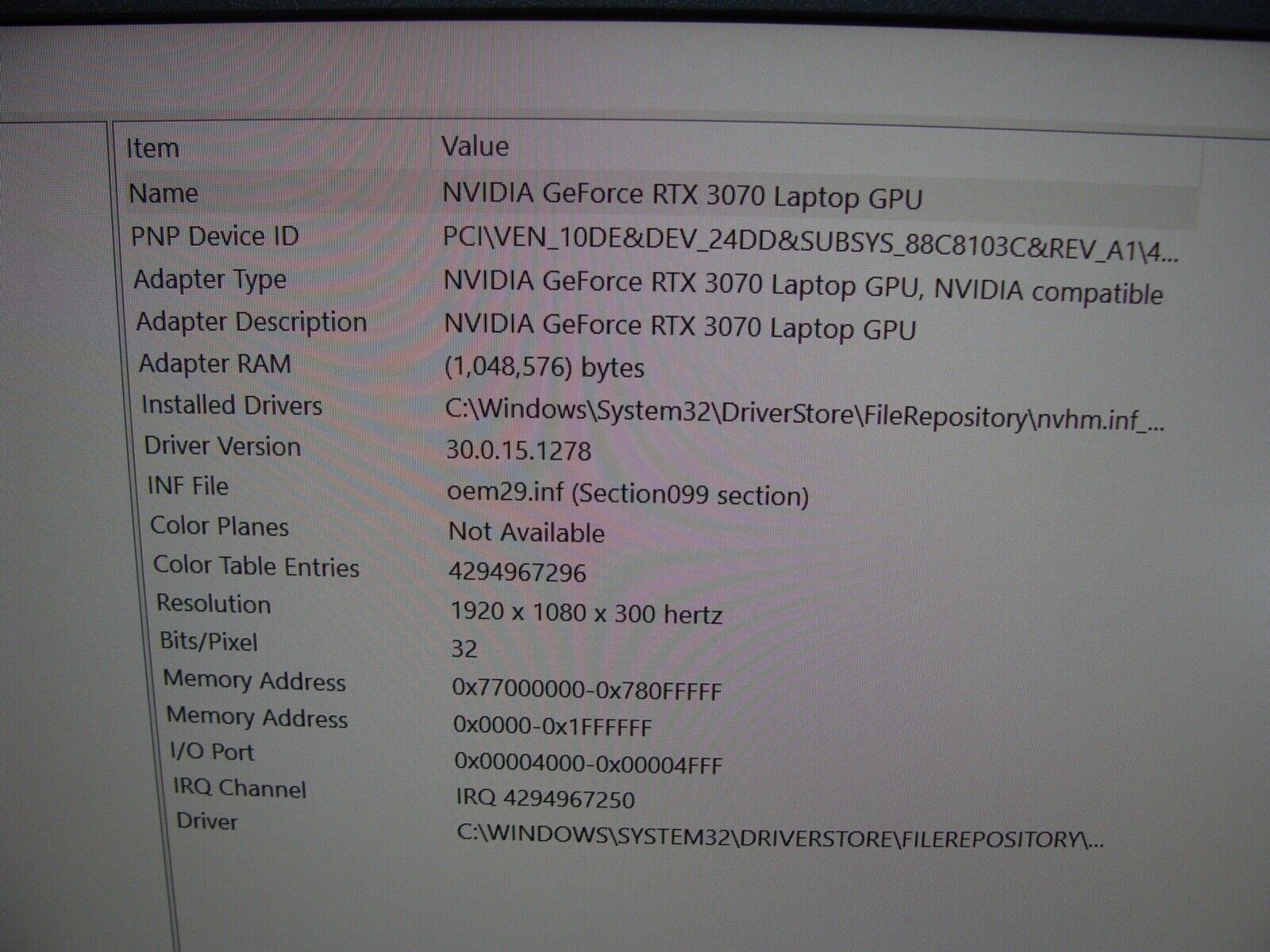Select the Adapter Type row label
1270x952 pixels.
tap(210, 279)
